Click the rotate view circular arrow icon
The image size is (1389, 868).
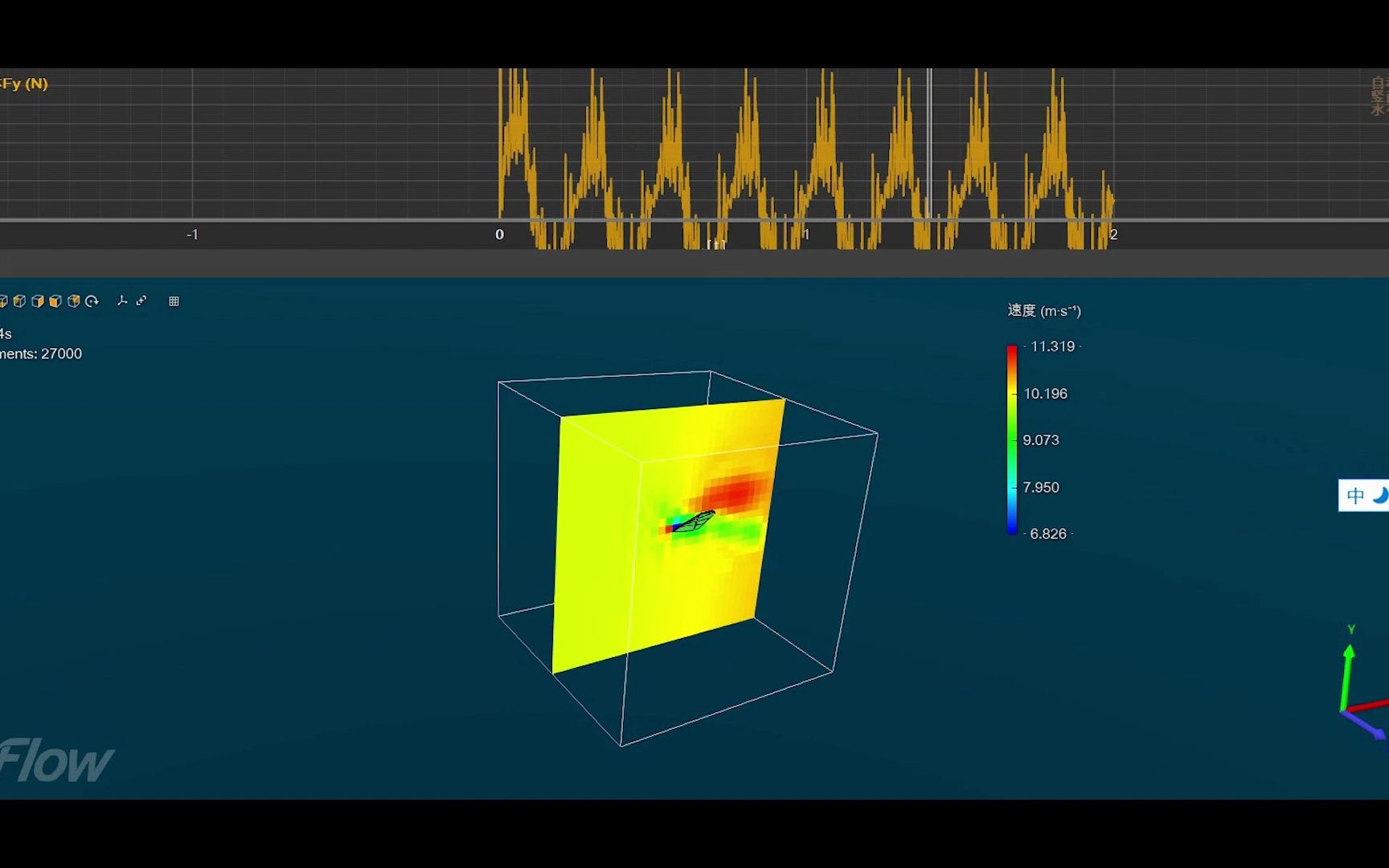click(x=92, y=301)
